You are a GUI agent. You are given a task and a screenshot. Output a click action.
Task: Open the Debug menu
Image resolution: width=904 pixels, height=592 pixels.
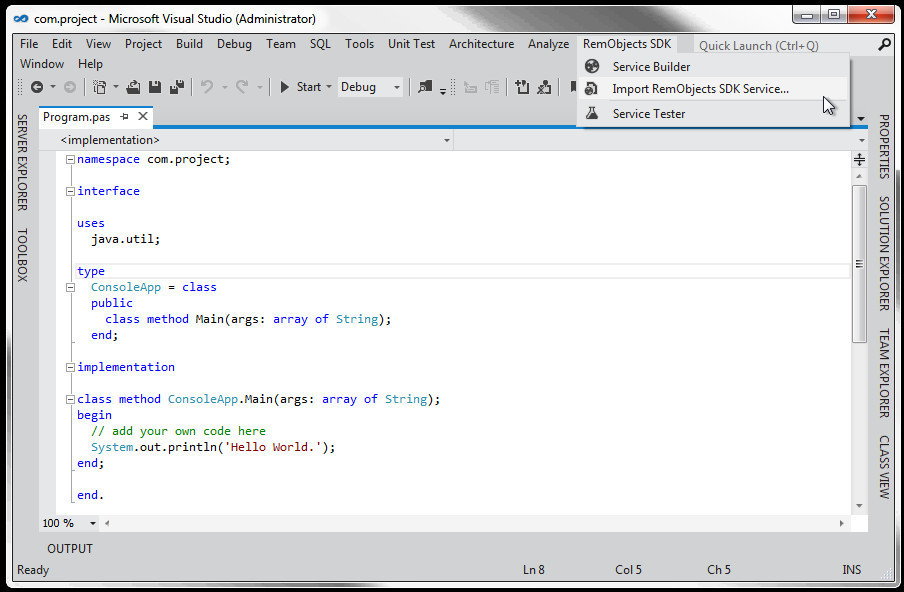click(234, 44)
